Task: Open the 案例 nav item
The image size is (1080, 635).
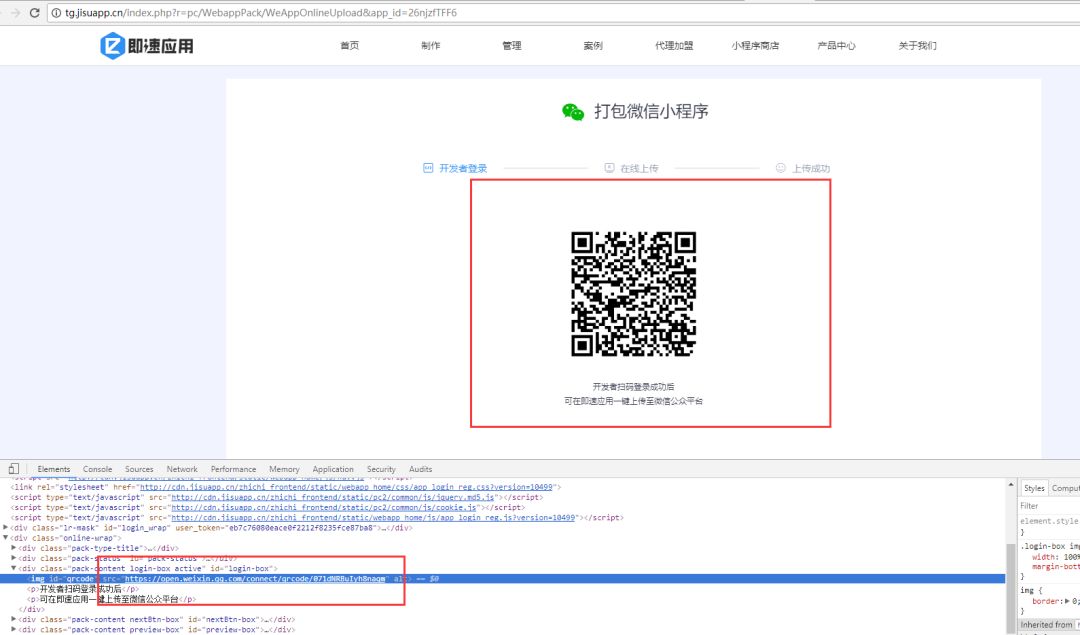Action: (x=593, y=45)
